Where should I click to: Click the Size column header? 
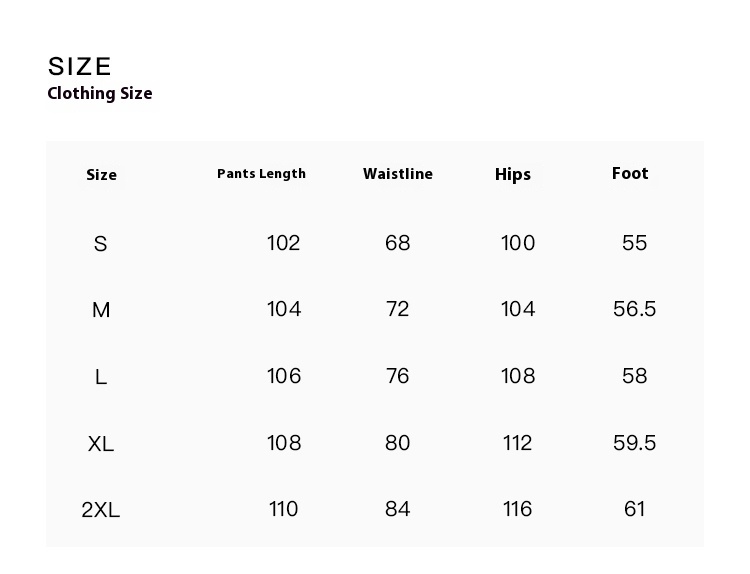[101, 175]
